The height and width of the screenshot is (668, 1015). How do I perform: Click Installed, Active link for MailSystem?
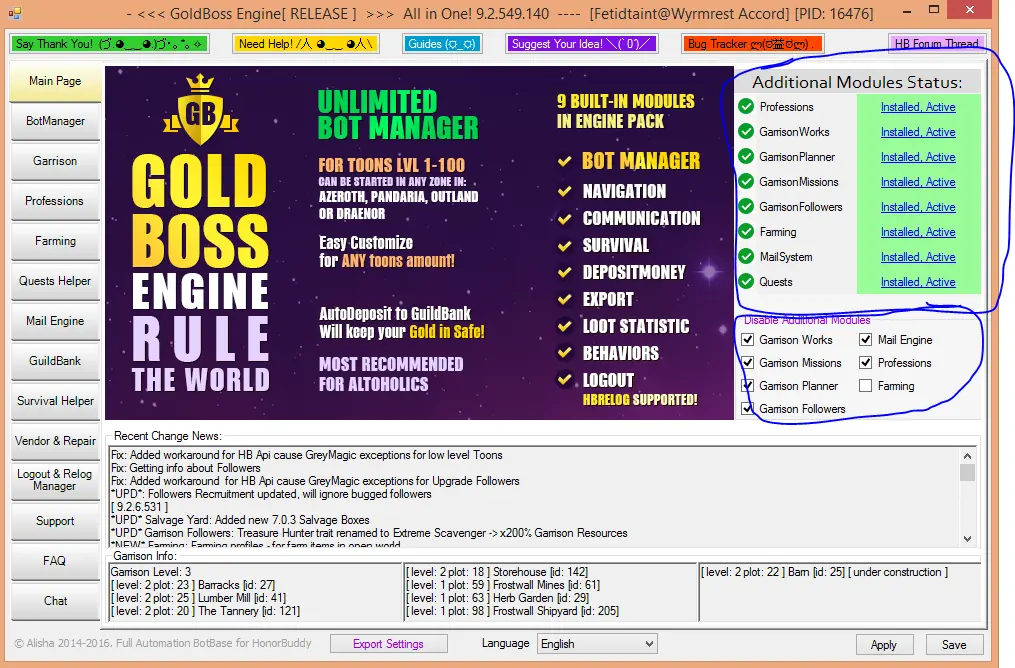pos(918,257)
